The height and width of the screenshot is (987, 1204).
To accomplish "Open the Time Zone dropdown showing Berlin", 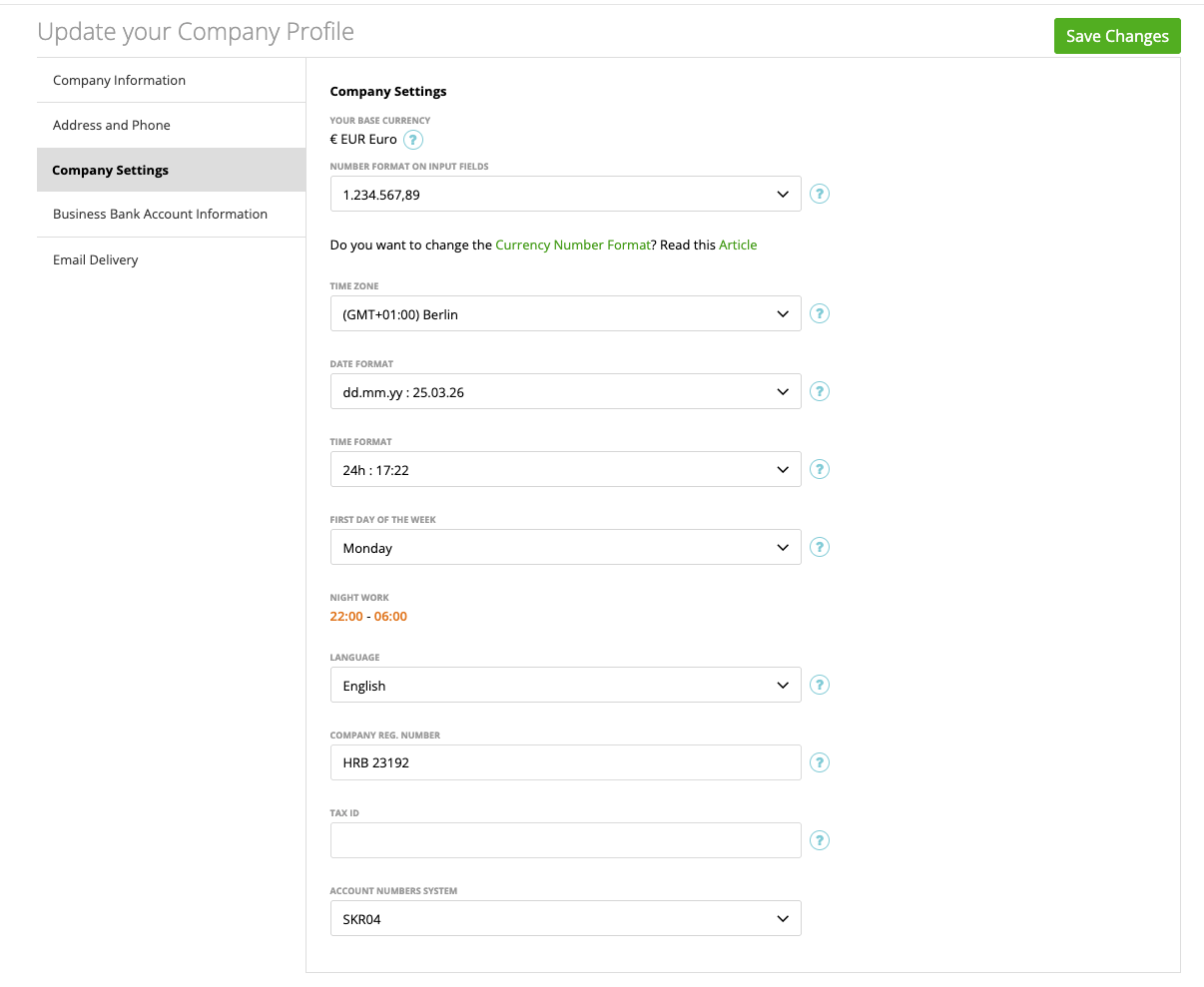I will (565, 314).
